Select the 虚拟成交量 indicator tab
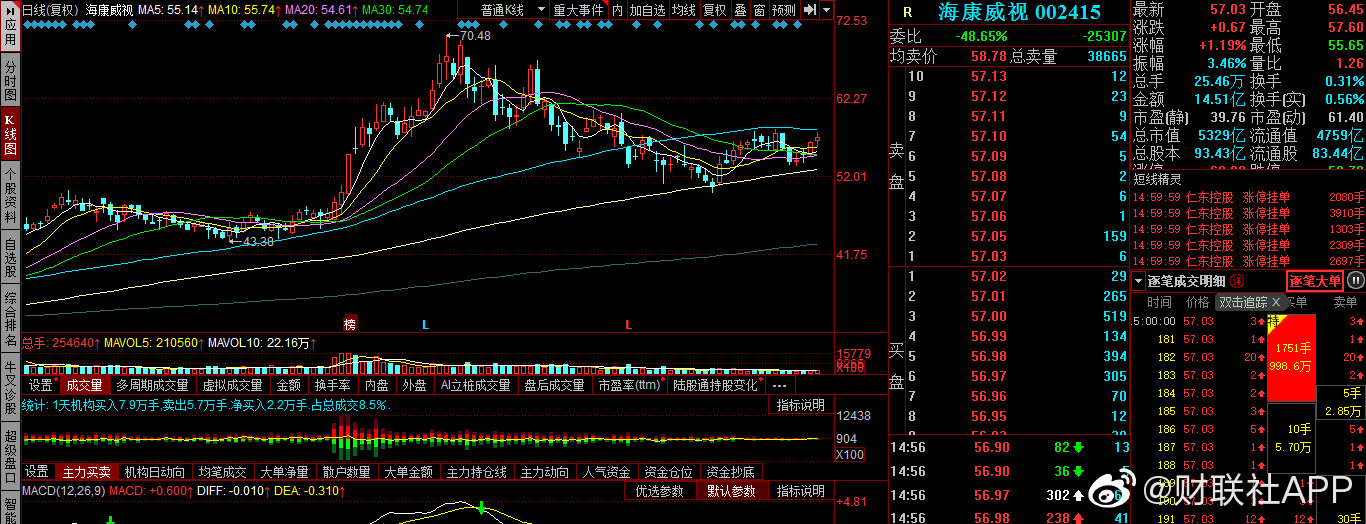The width and height of the screenshot is (1366, 524). pos(233,385)
